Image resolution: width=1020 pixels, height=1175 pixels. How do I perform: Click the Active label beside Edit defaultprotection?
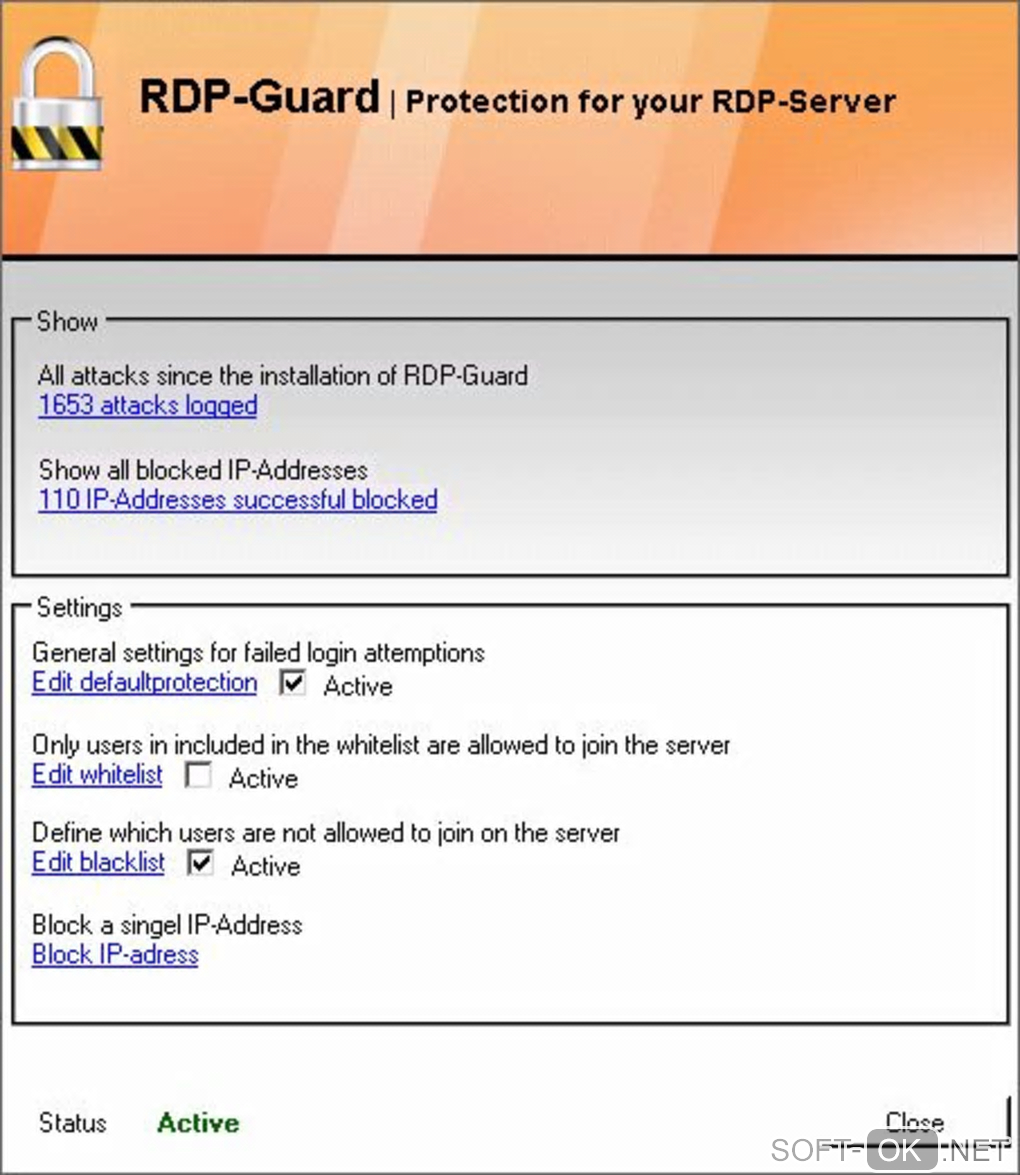pos(358,686)
